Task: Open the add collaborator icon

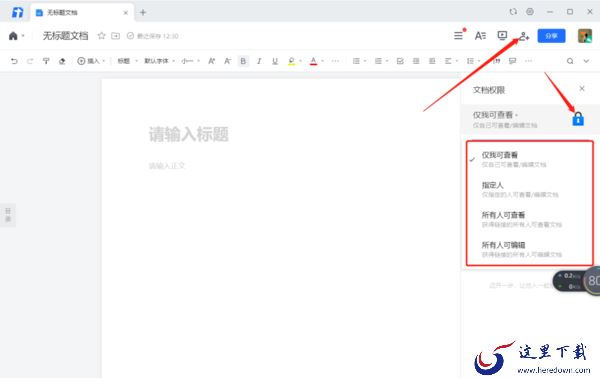Action: point(524,36)
